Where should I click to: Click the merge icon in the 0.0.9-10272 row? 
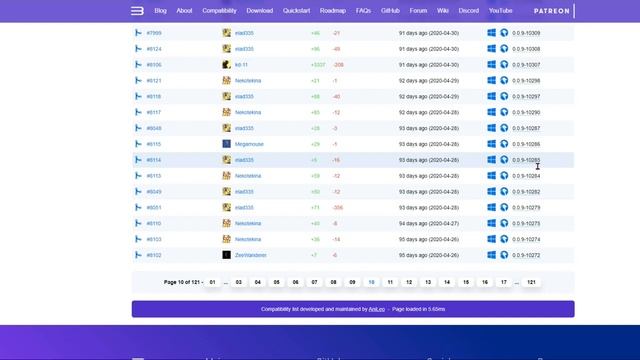pyautogui.click(x=138, y=255)
